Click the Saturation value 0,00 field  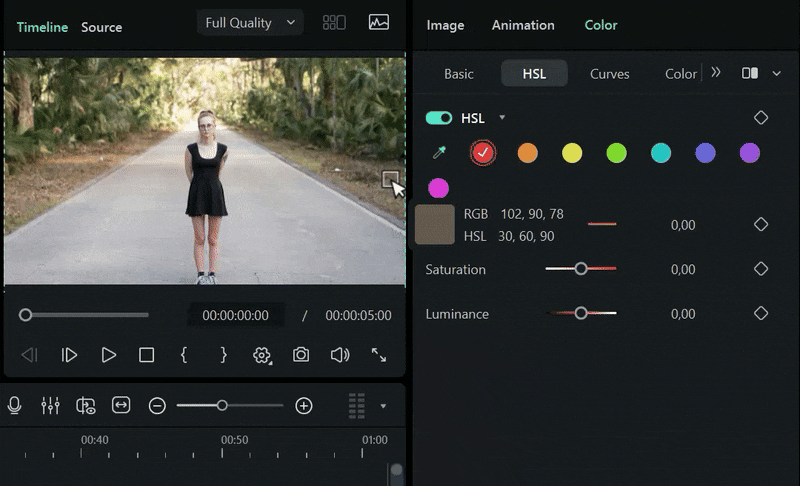683,269
